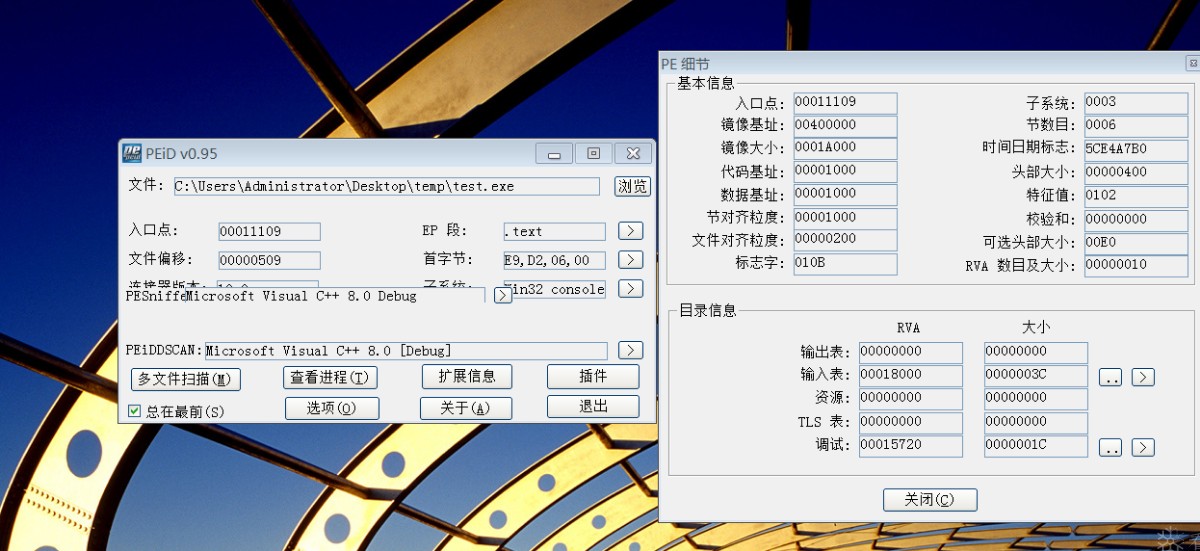Click '>' button on debug row
This screenshot has height=551, width=1200.
1144,447
